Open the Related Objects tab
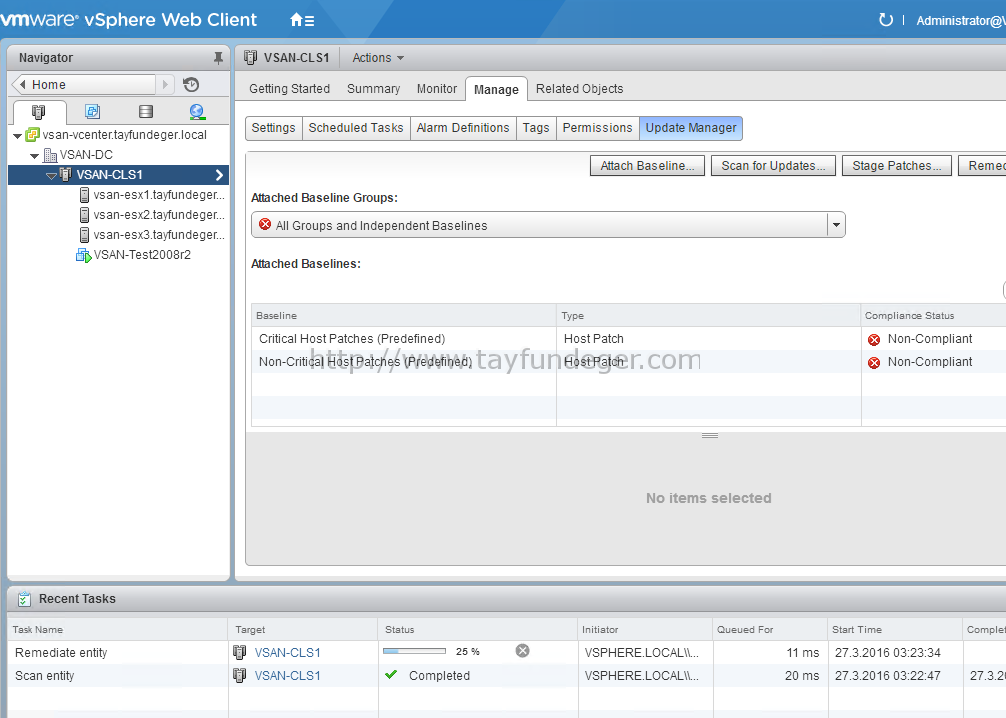The image size is (1006, 718). (x=579, y=89)
